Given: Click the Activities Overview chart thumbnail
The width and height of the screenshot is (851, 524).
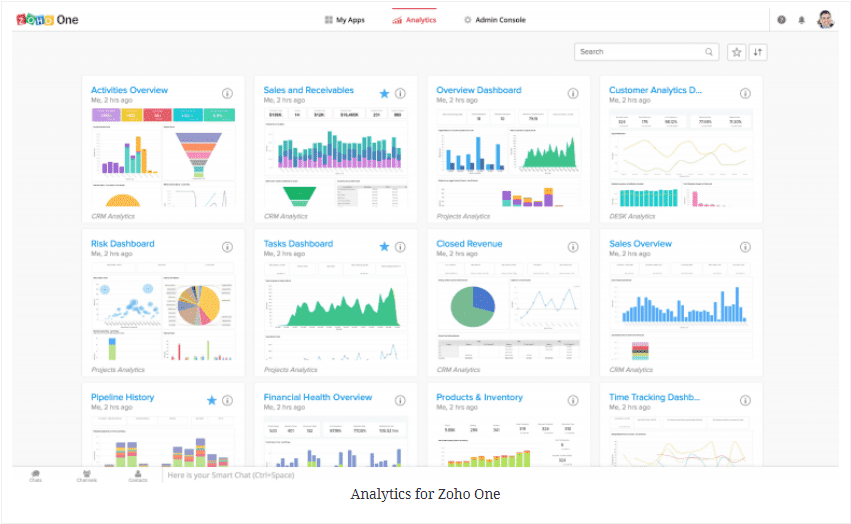Looking at the screenshot, I should coord(163,157).
